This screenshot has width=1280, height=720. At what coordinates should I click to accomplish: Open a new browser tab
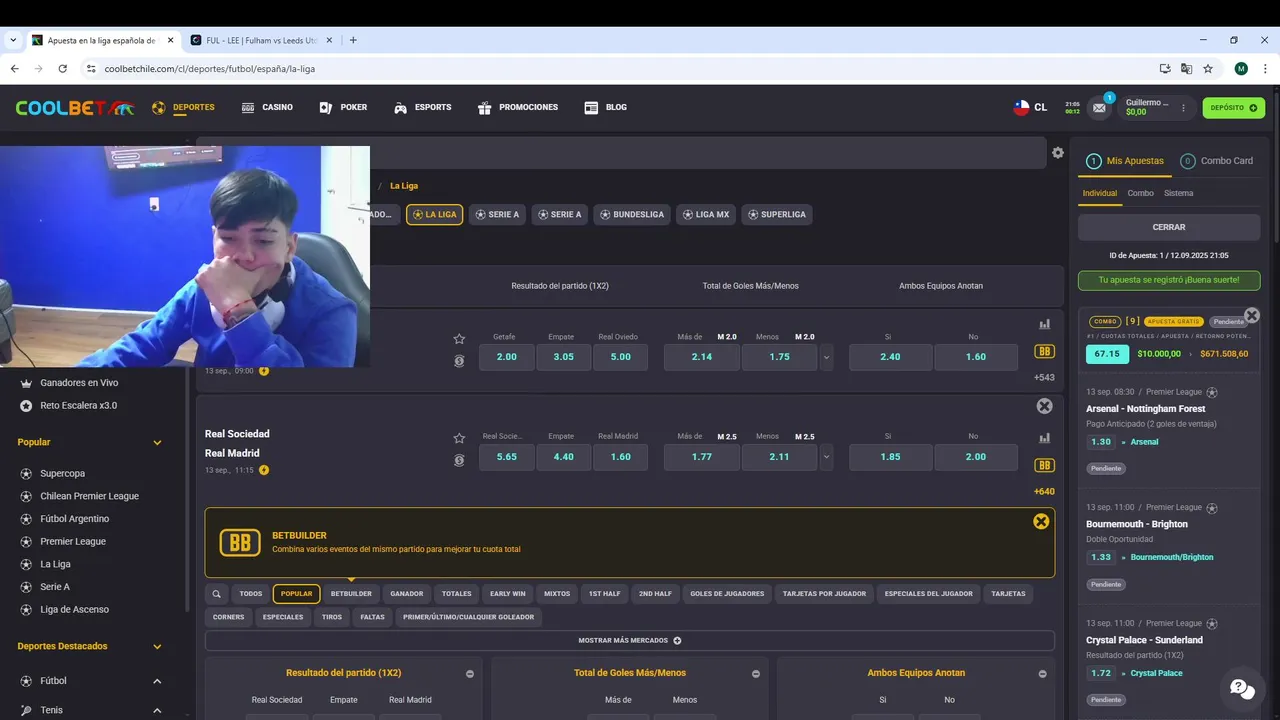click(353, 40)
